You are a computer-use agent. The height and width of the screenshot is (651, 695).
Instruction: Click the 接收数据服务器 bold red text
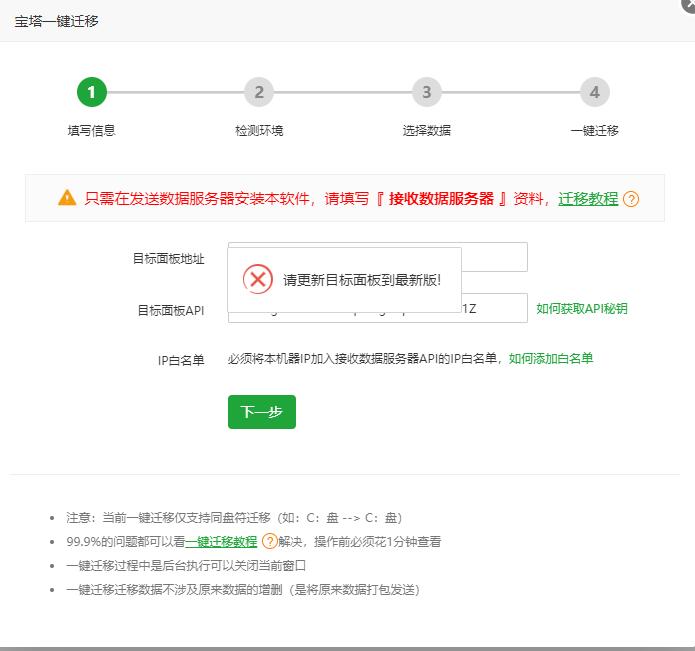point(441,199)
